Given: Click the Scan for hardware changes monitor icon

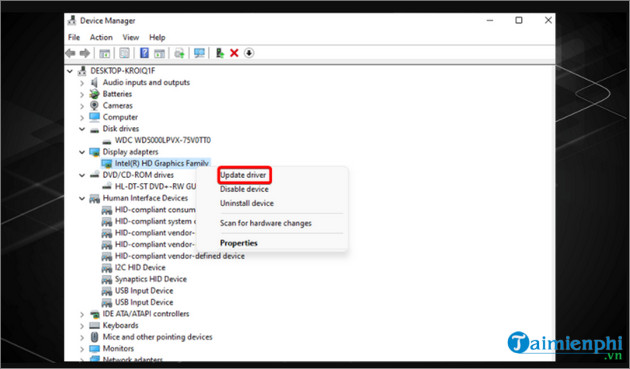Looking at the screenshot, I should coord(199,53).
